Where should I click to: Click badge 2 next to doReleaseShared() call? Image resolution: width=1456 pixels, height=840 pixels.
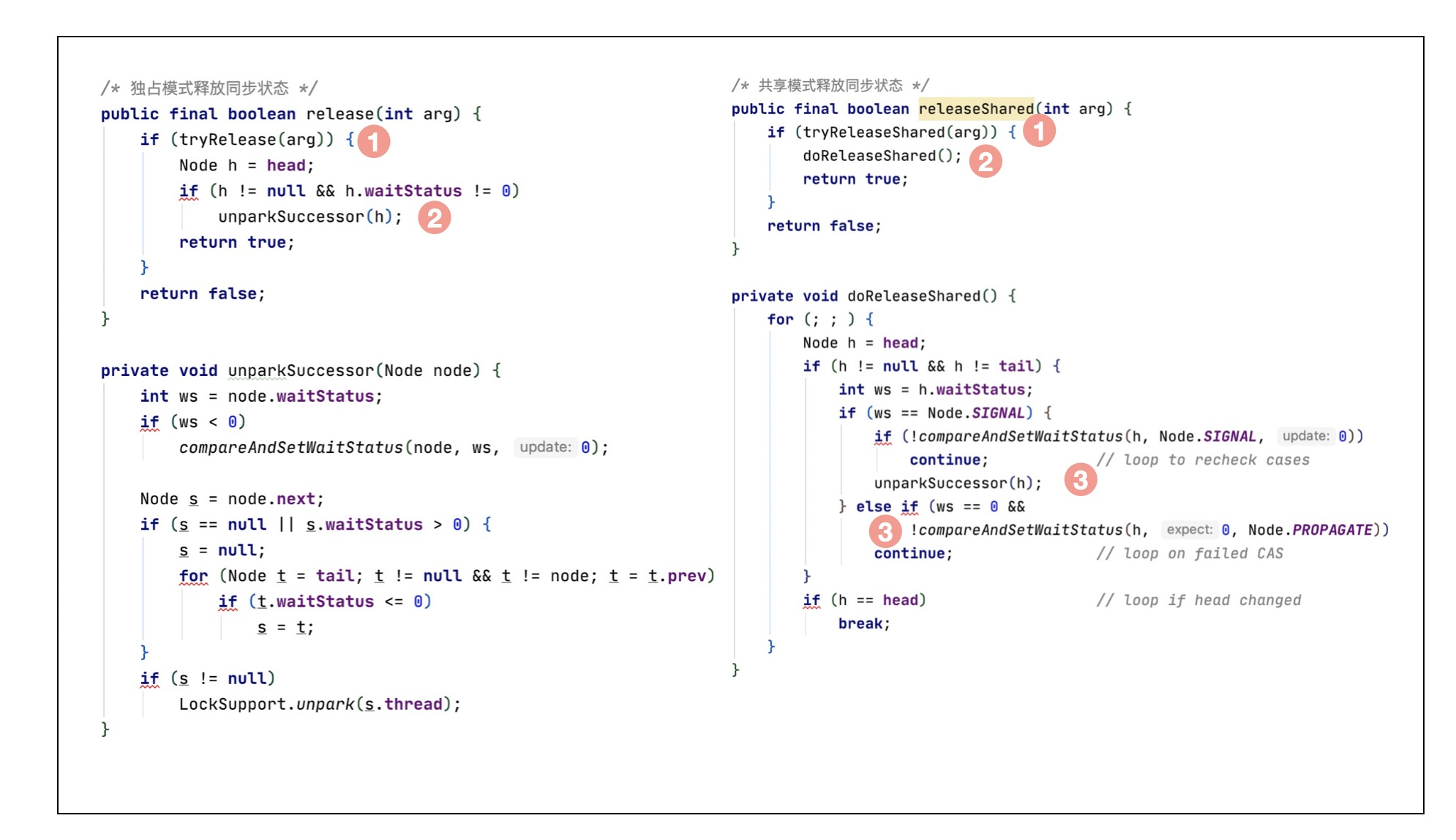[x=986, y=162]
